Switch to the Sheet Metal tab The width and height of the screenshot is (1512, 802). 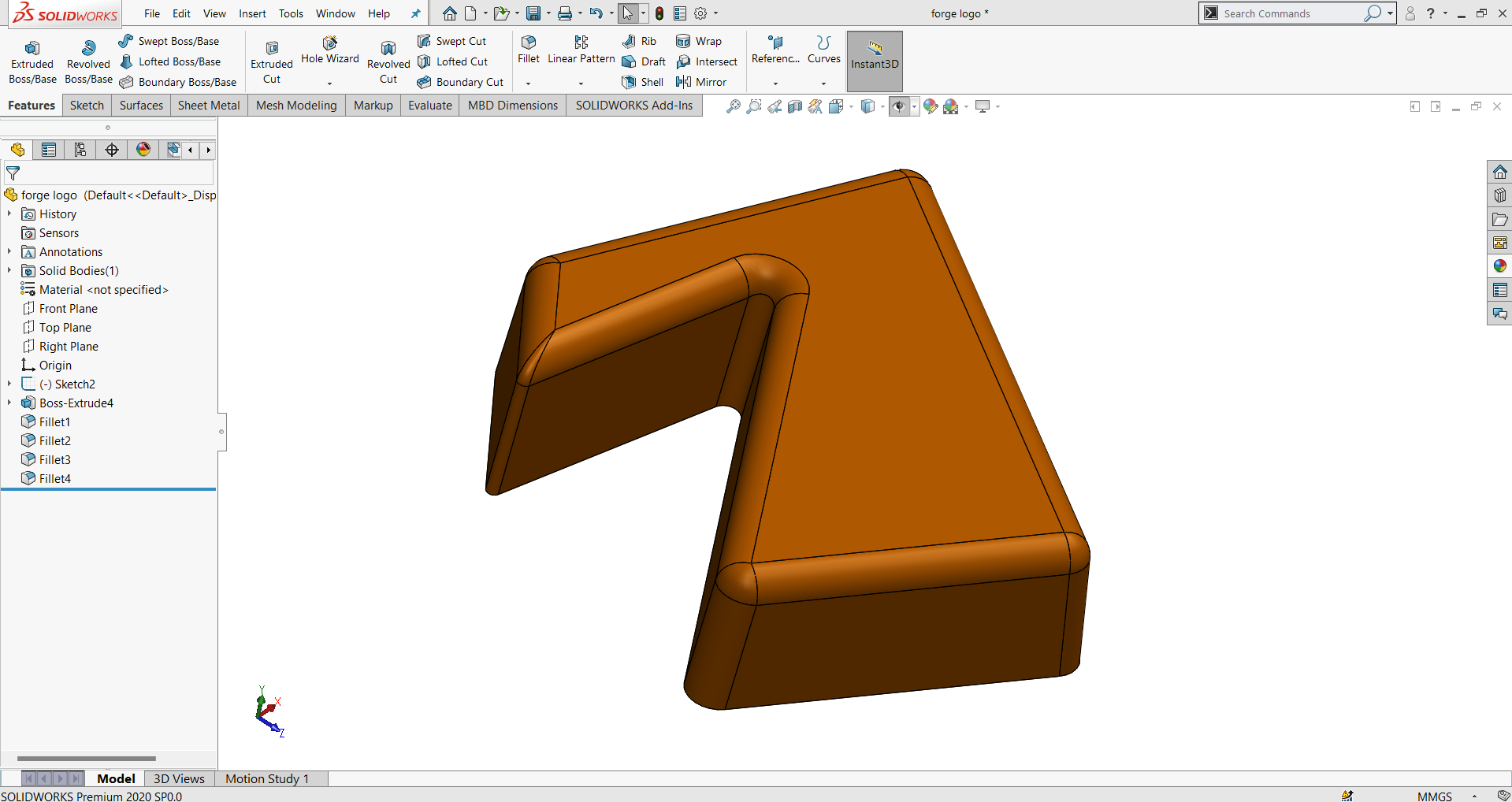pos(209,105)
